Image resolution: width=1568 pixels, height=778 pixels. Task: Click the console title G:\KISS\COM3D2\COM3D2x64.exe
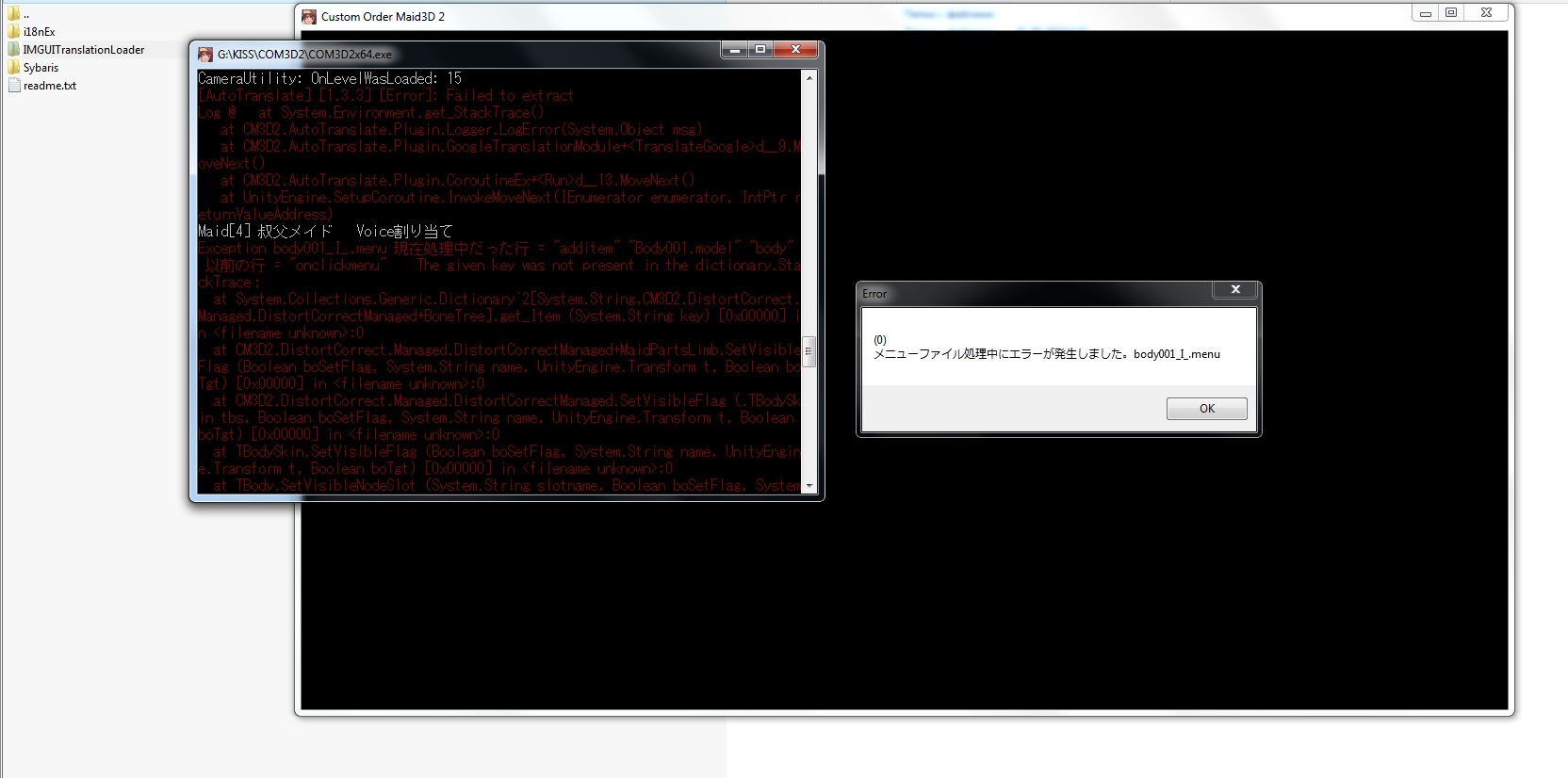(x=304, y=55)
